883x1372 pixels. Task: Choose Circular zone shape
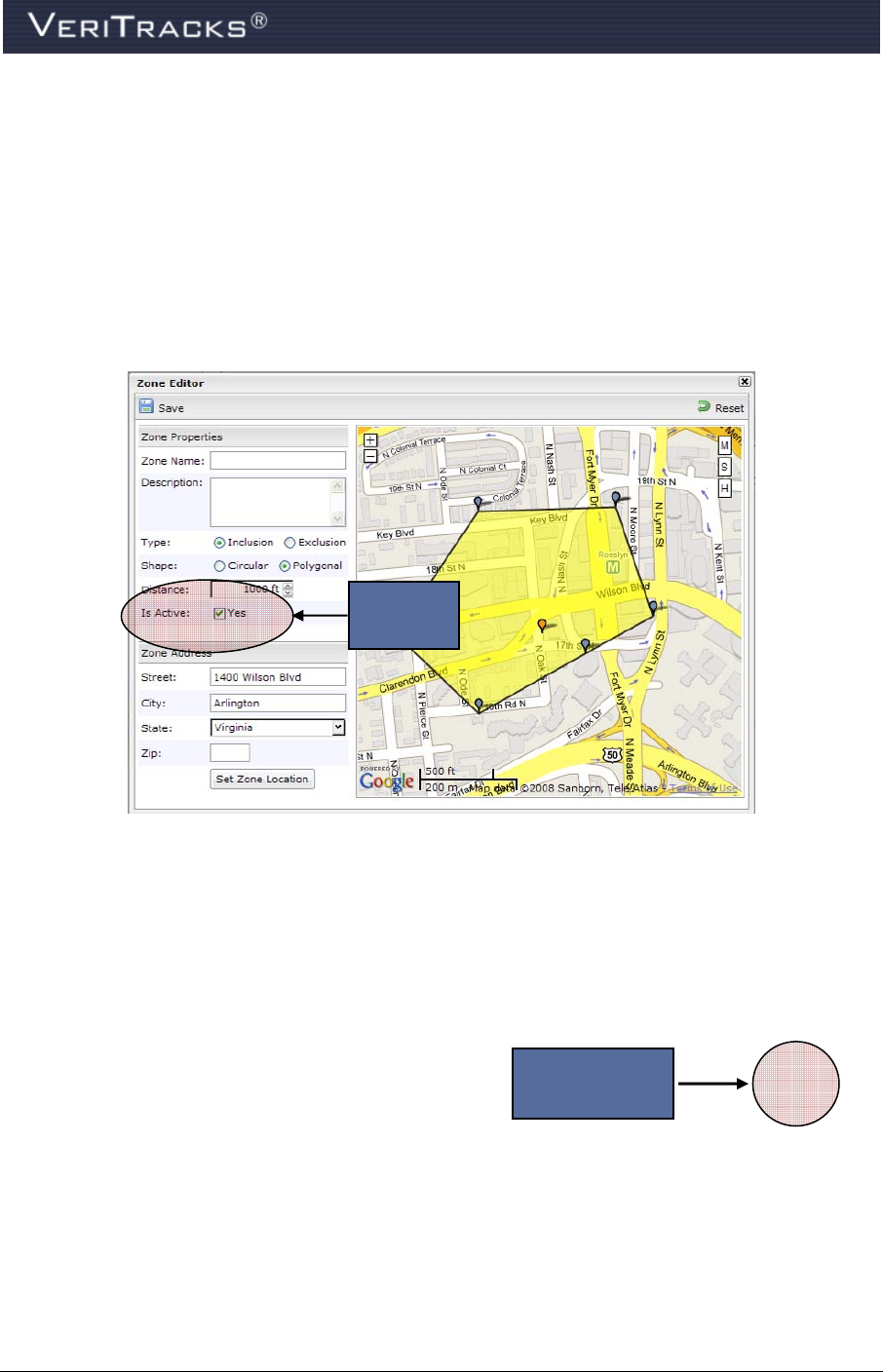pos(219,566)
